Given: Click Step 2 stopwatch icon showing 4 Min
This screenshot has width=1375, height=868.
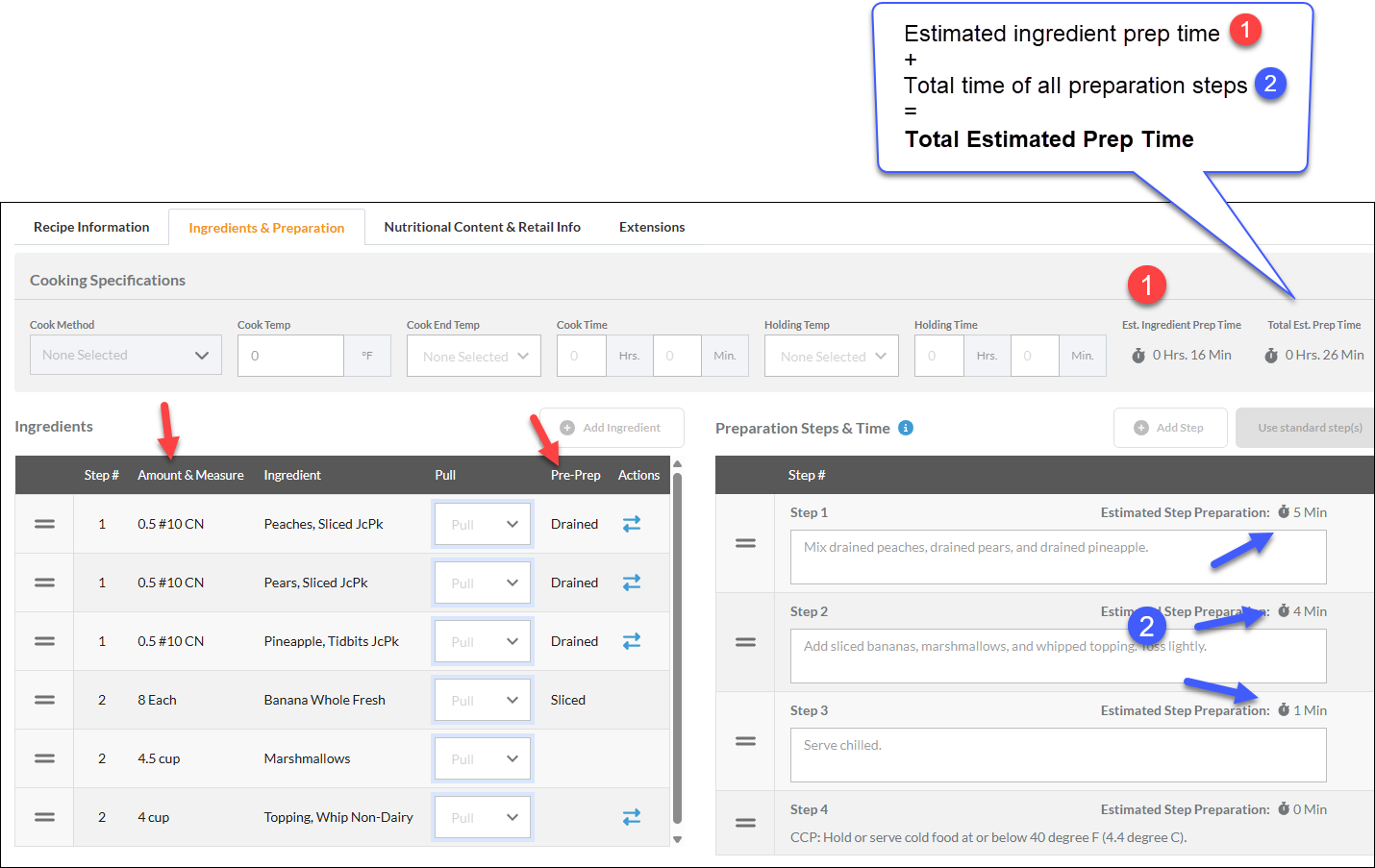Looking at the screenshot, I should (1284, 611).
